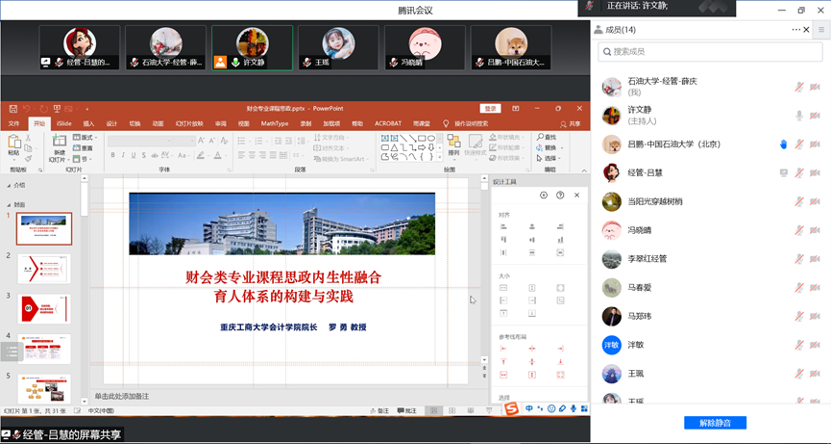Select slide 3 thumbnail in slide panel
This screenshot has width=832, height=444.
coord(44,308)
